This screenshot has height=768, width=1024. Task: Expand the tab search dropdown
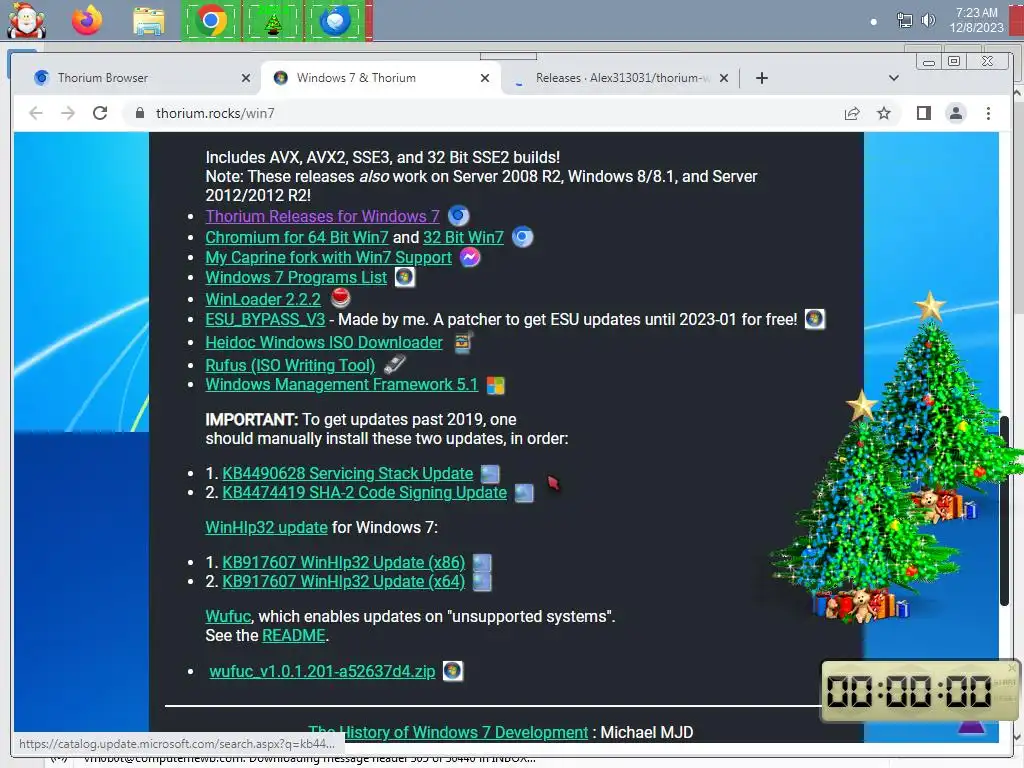pos(893,78)
